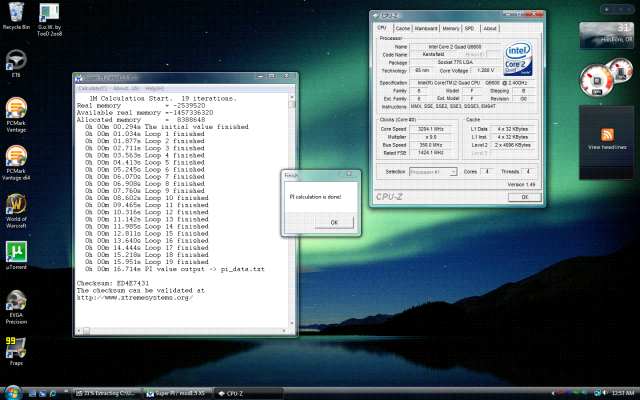The width and height of the screenshot is (640, 400).
Task: Click the xtremesystems.org URL text in Super PI
Action: coord(135,298)
